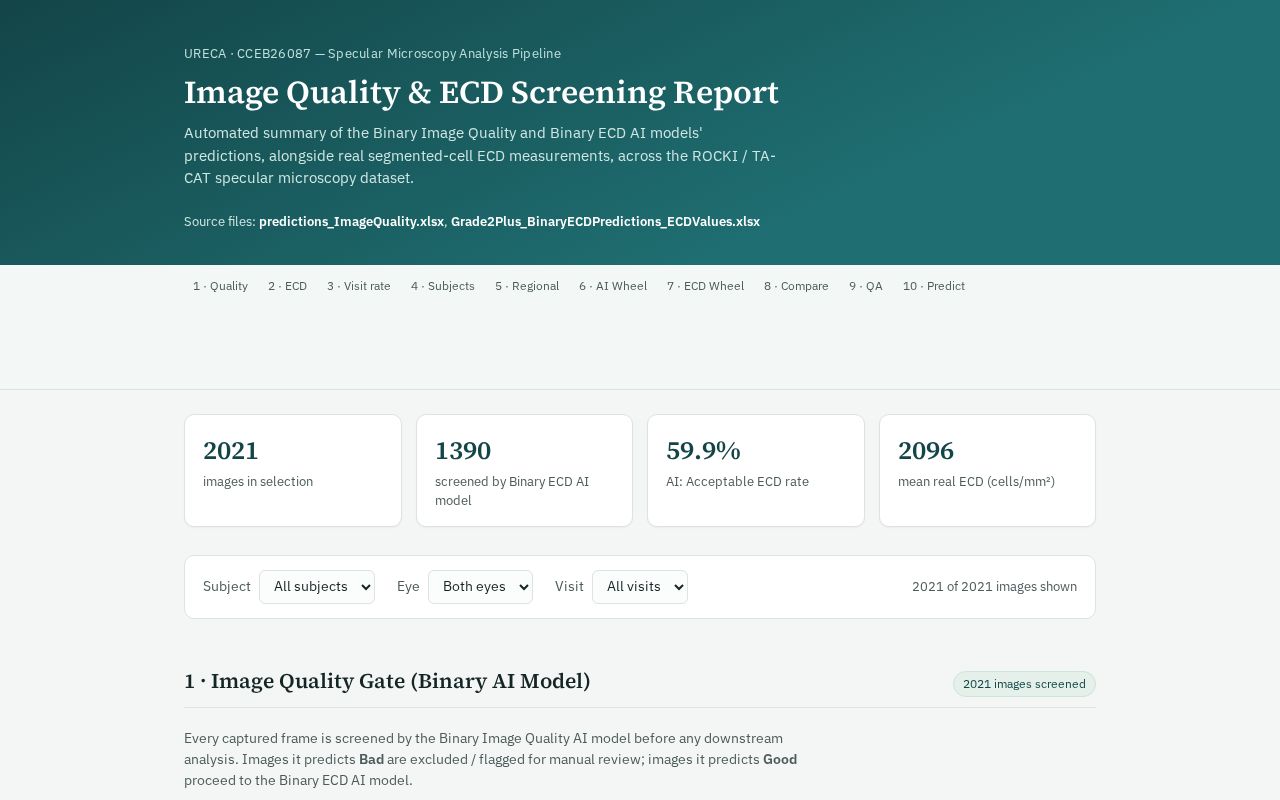Click 'predictions_ImageQuality.xlsx' source file name
The height and width of the screenshot is (800, 1280).
pyautogui.click(x=351, y=222)
